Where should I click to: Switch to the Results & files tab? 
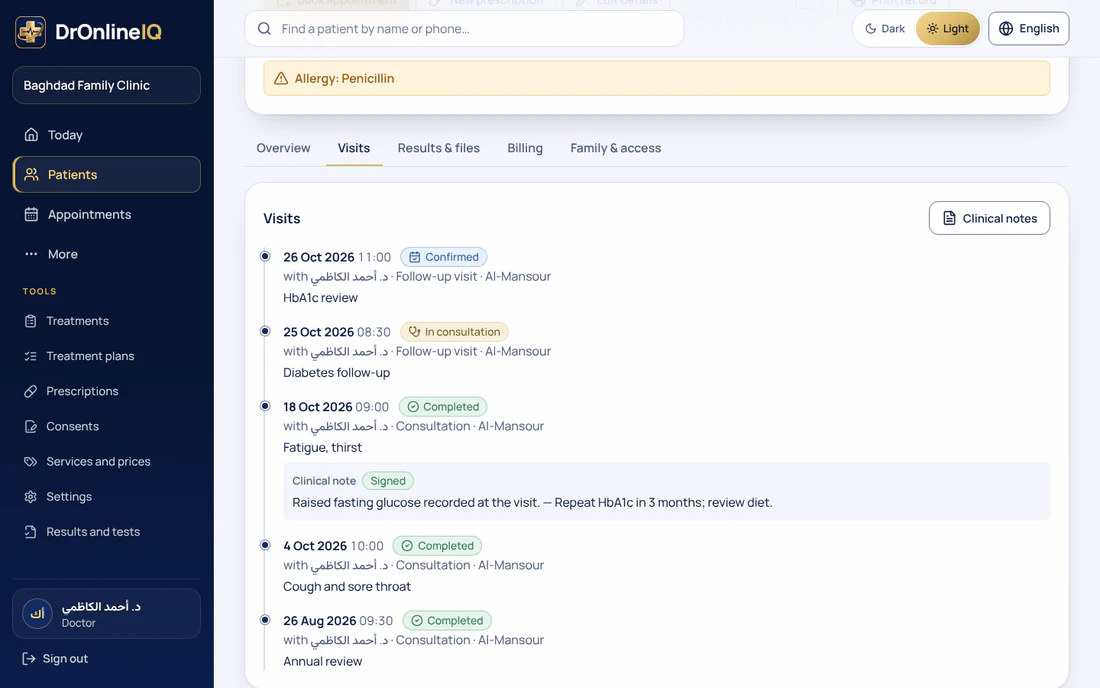click(x=438, y=148)
